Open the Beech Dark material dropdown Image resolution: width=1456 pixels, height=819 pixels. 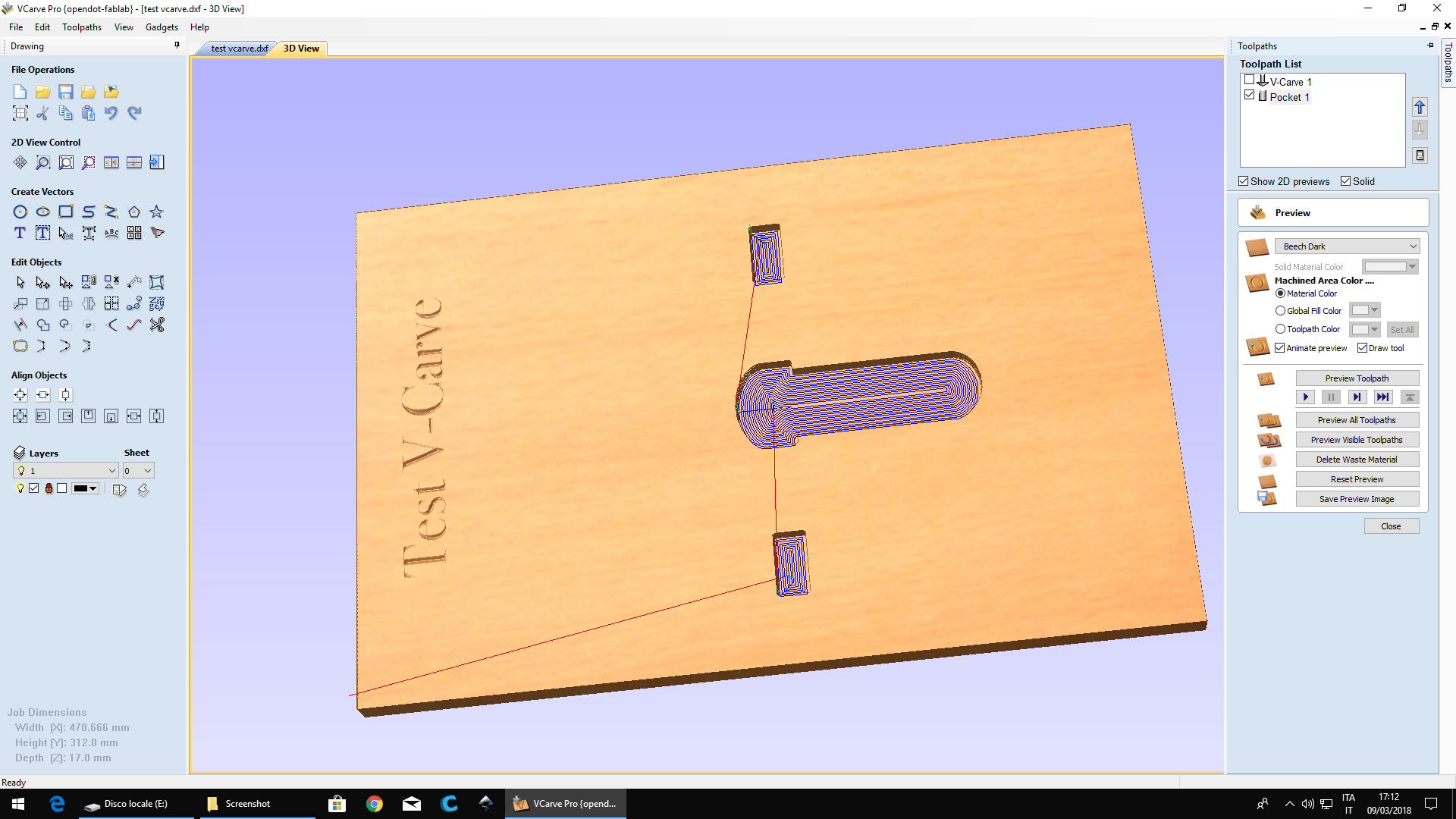(1347, 246)
